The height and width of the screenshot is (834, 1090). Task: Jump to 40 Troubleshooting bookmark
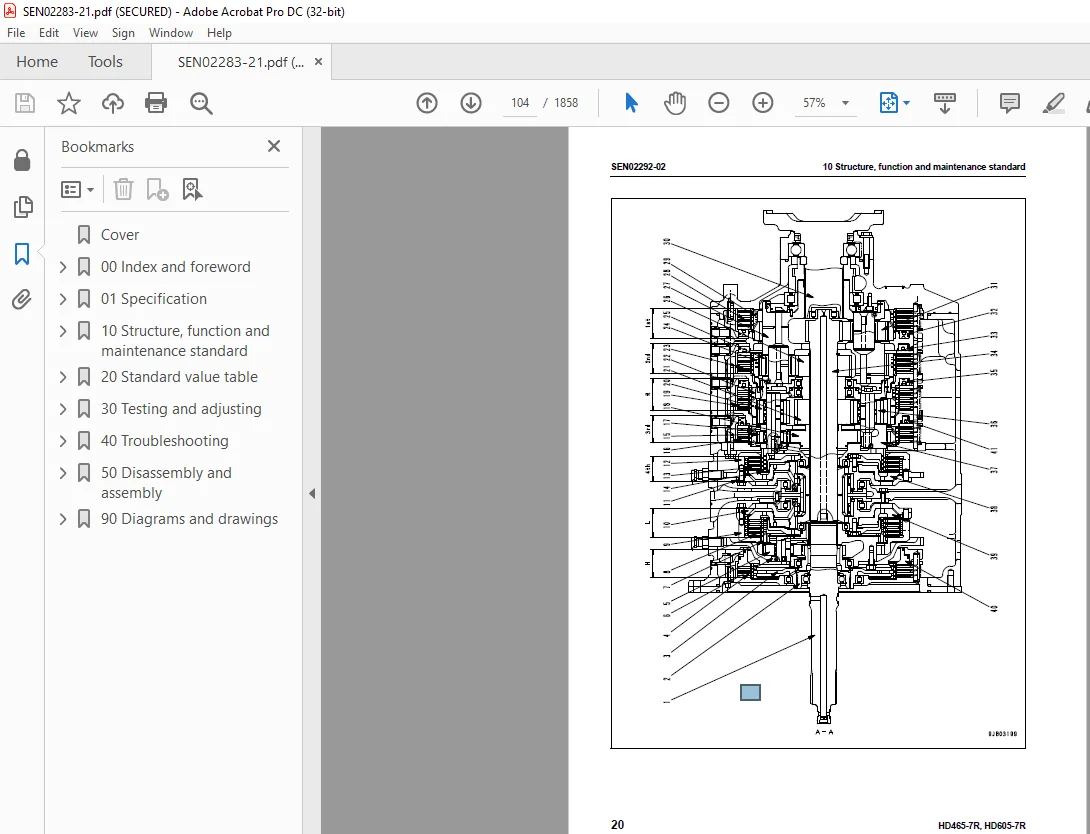pos(165,441)
